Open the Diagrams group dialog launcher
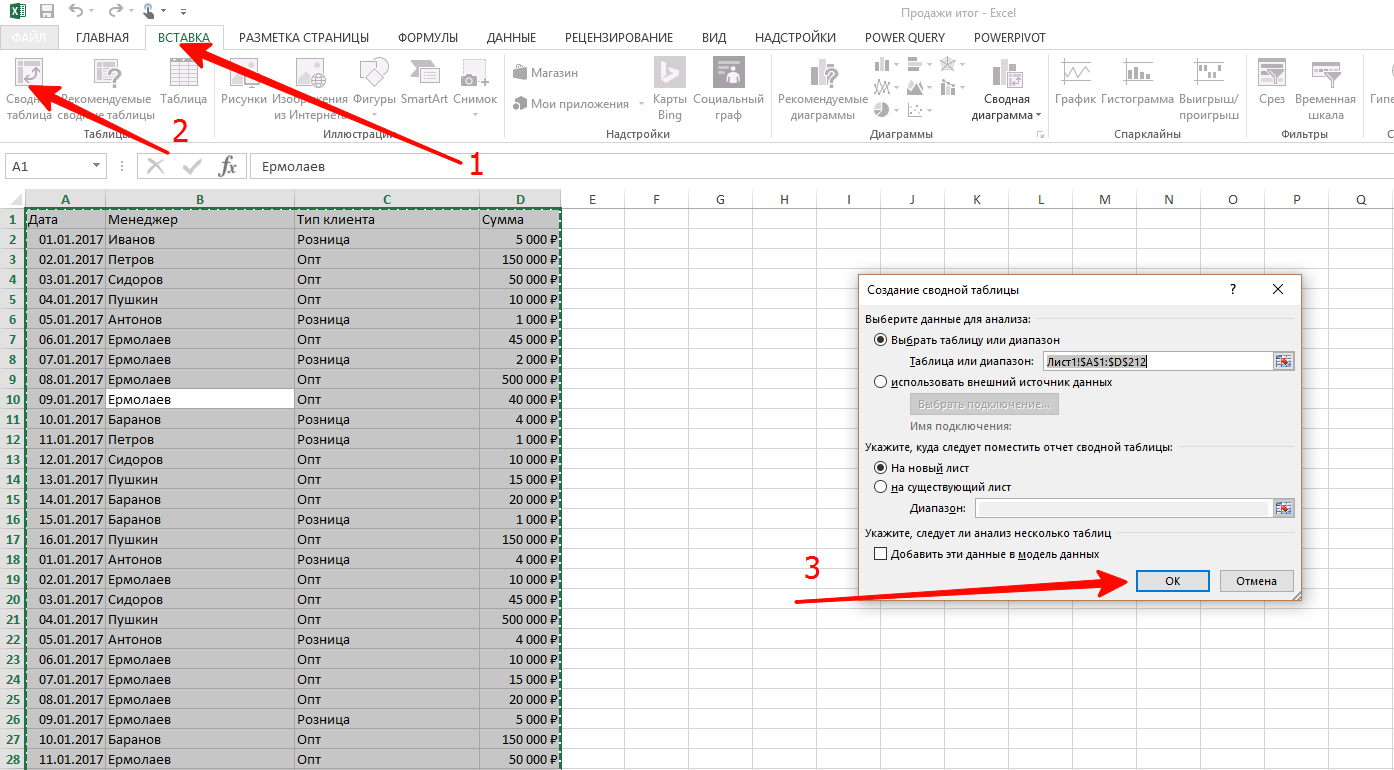 1039,135
